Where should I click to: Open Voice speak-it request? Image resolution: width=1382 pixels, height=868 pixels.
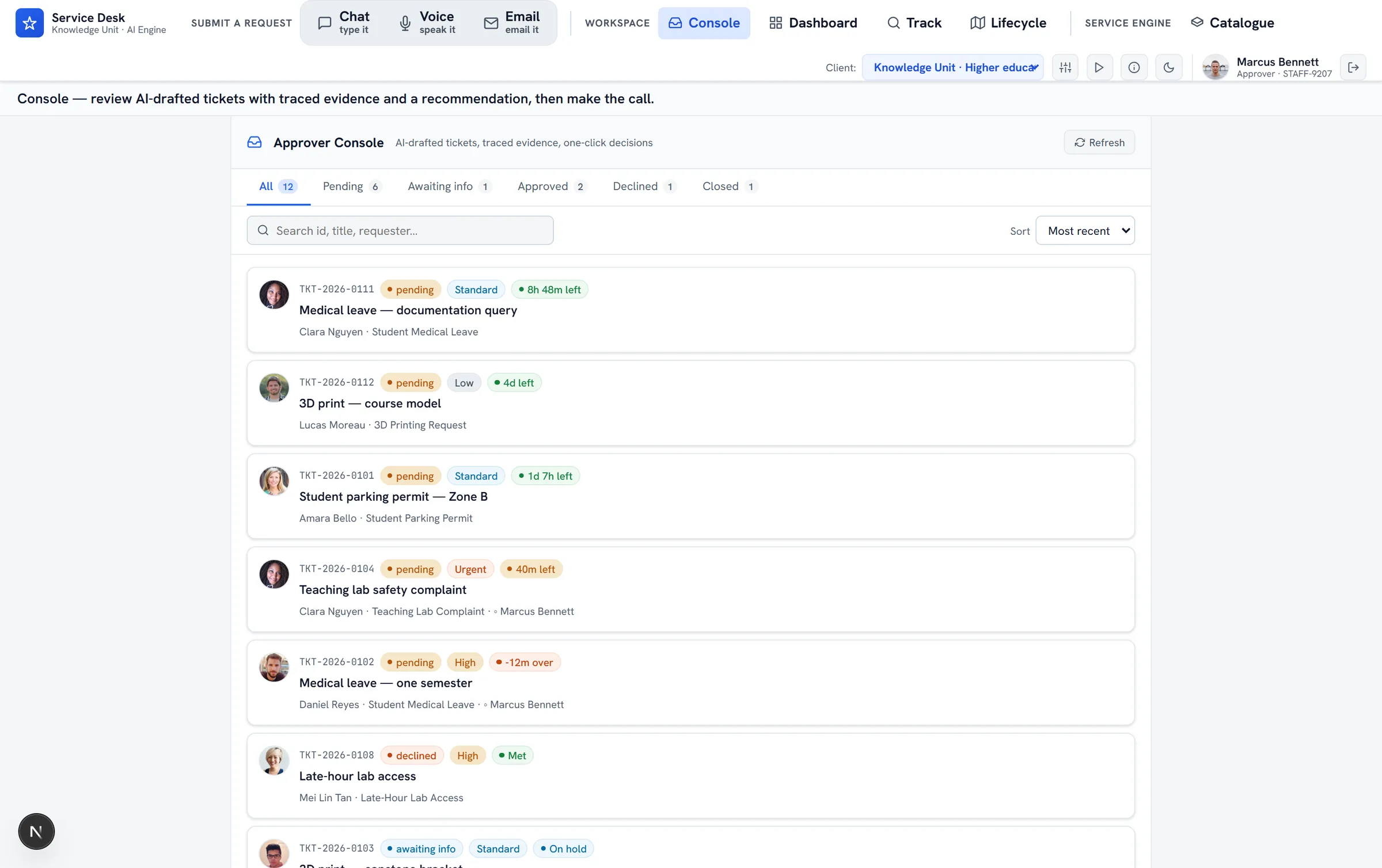click(427, 22)
